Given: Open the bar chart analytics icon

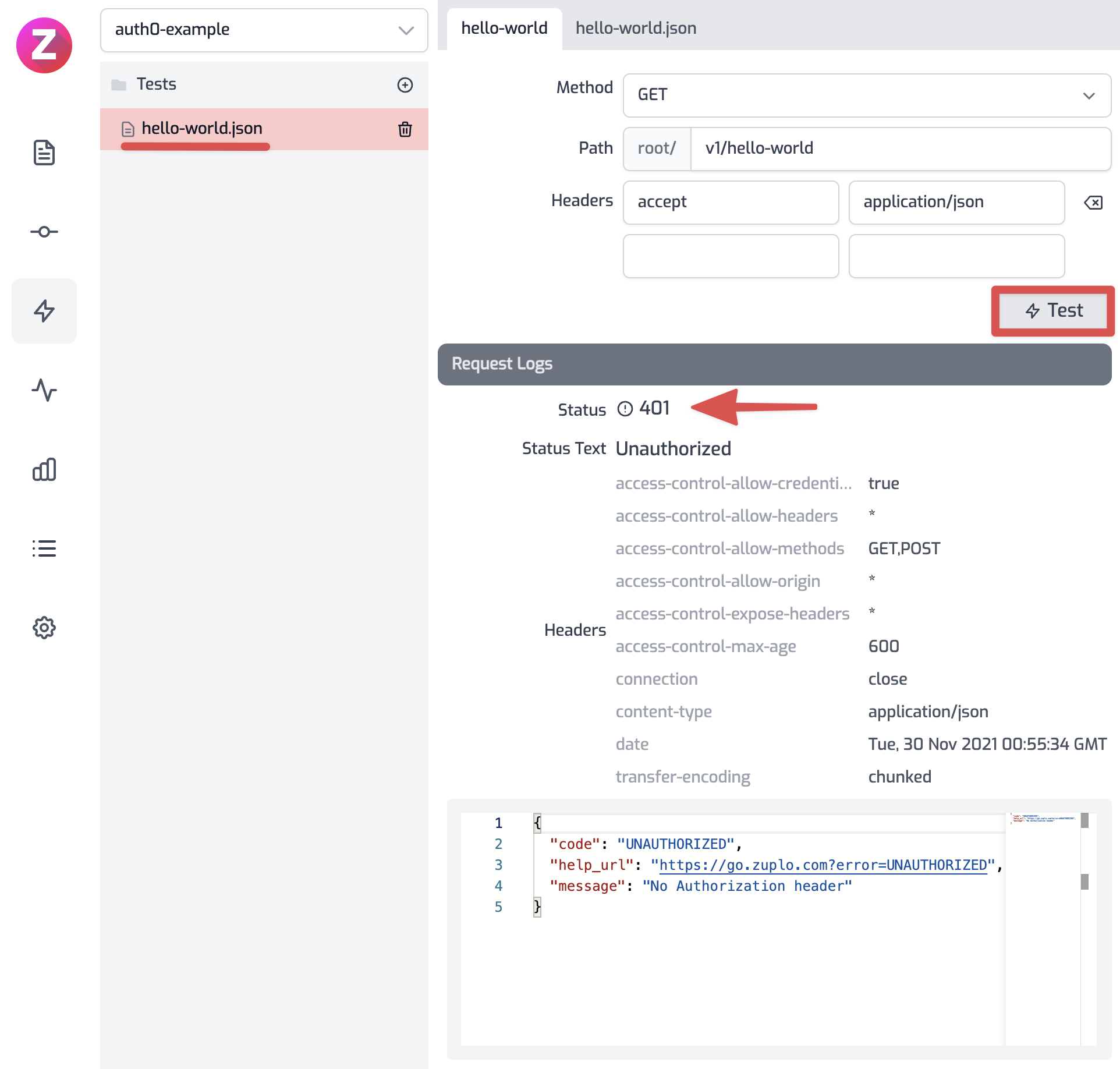Looking at the screenshot, I should (x=44, y=469).
